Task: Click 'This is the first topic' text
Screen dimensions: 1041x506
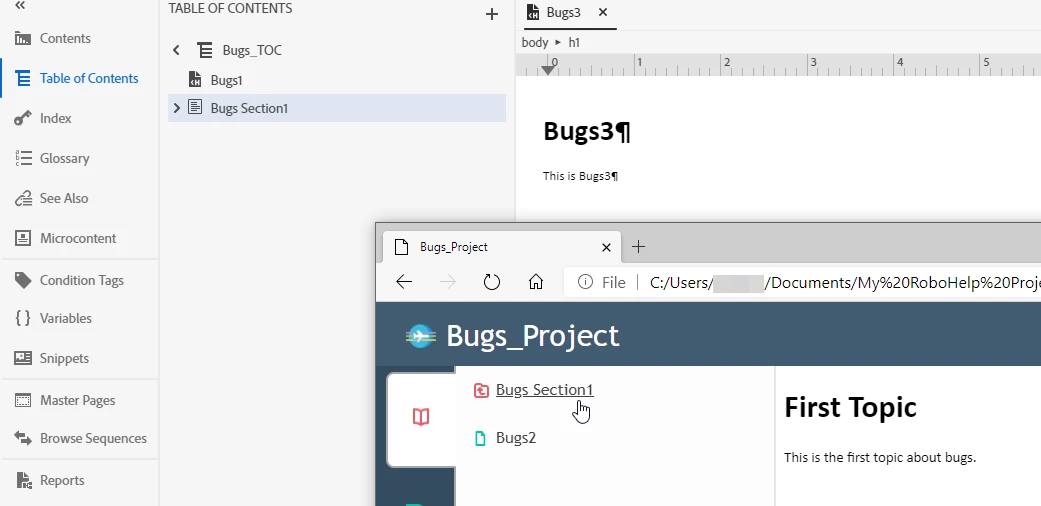Action: [x=880, y=458]
